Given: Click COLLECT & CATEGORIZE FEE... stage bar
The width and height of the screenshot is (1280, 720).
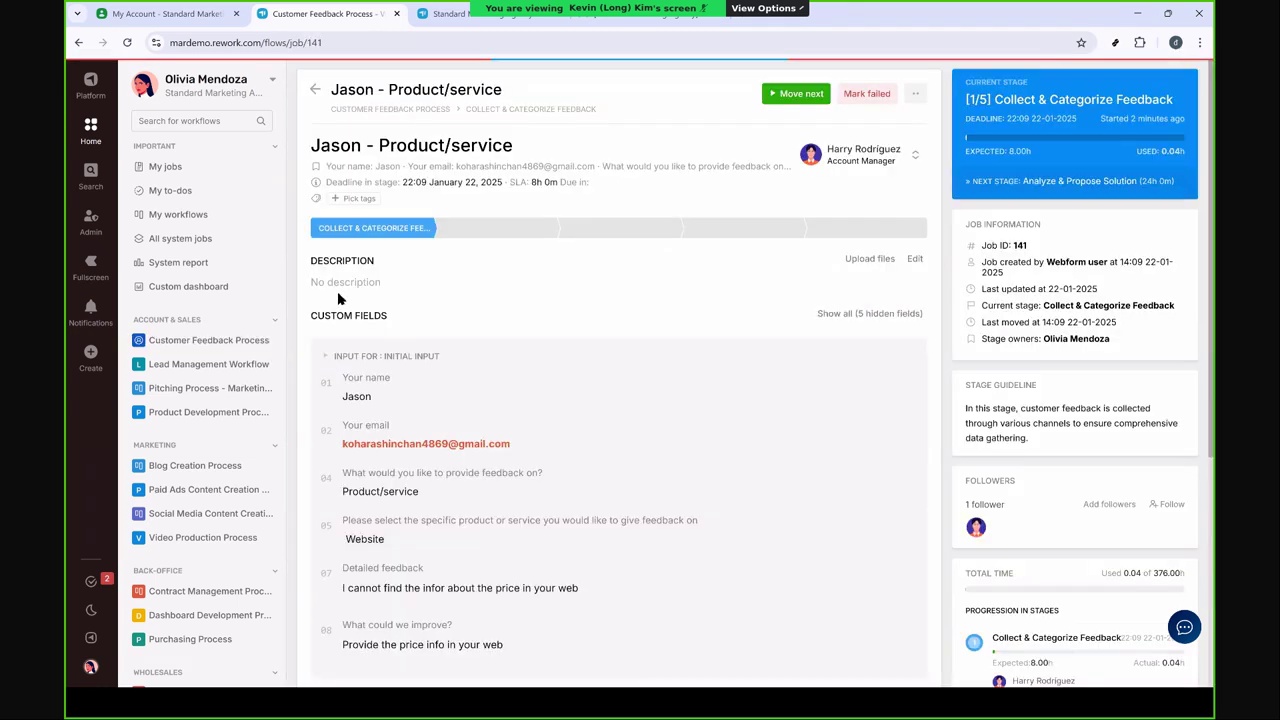Looking at the screenshot, I should (373, 228).
